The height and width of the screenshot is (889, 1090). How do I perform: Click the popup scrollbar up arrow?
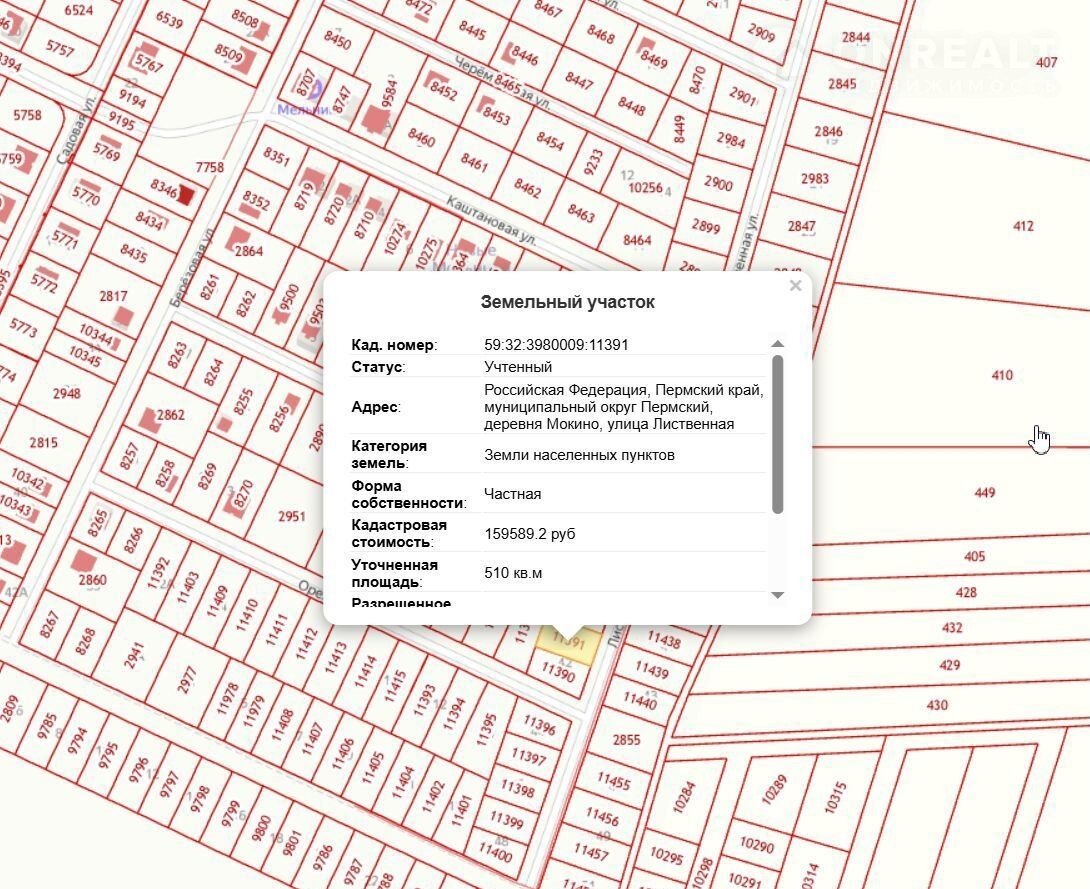point(778,344)
